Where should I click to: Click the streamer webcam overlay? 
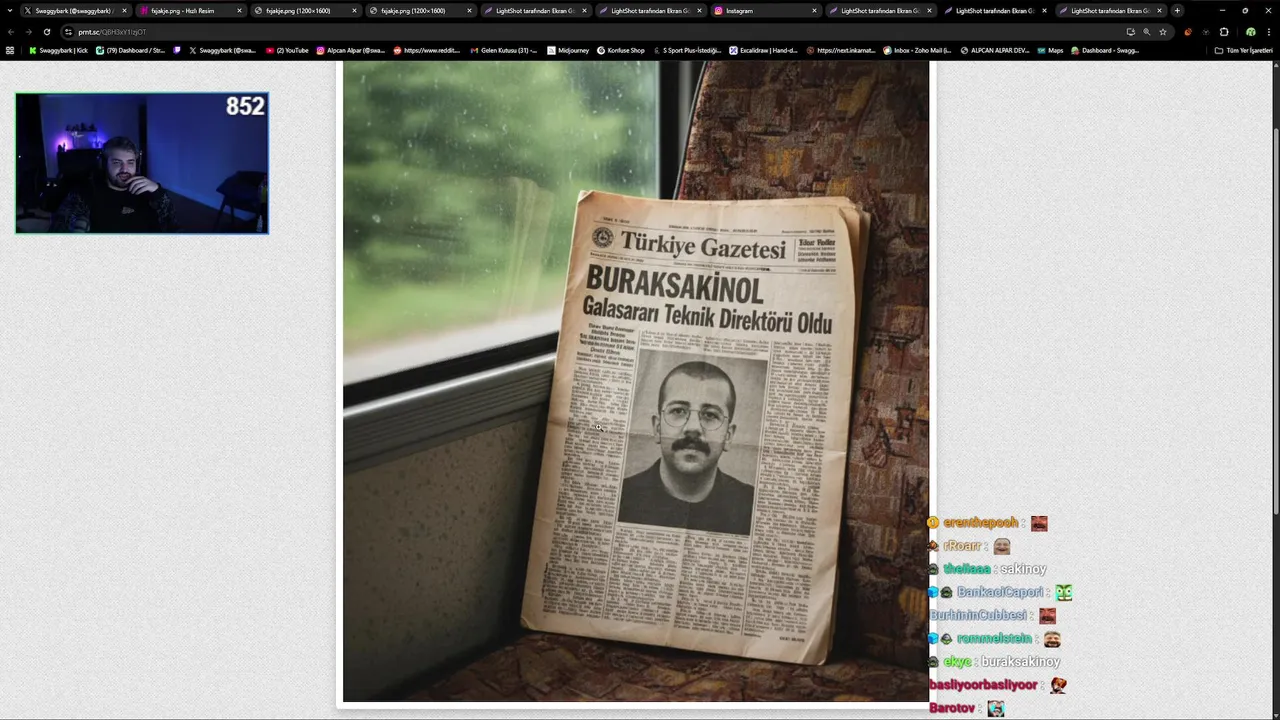coord(142,164)
